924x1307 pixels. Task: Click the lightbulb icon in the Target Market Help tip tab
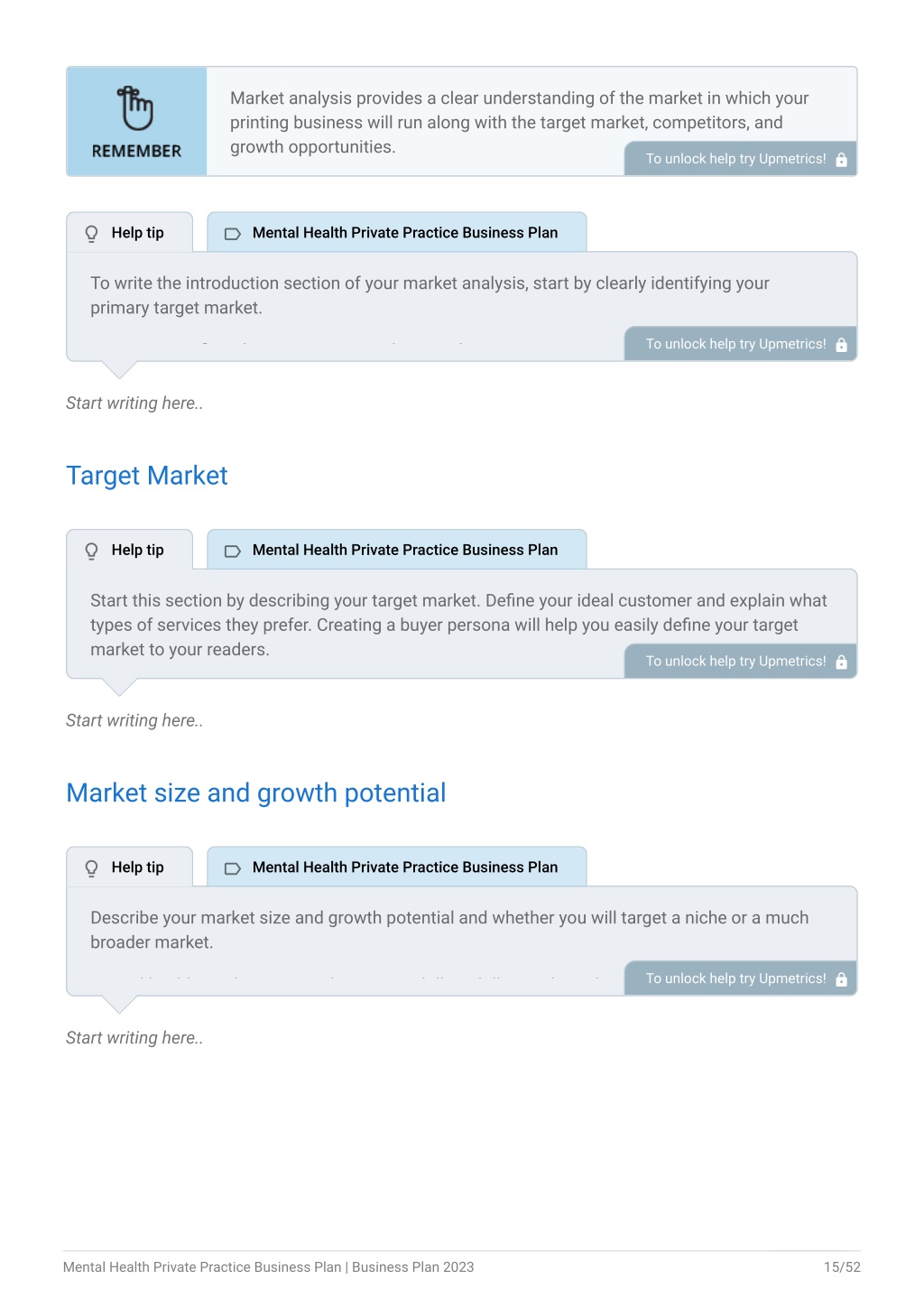tap(91, 551)
